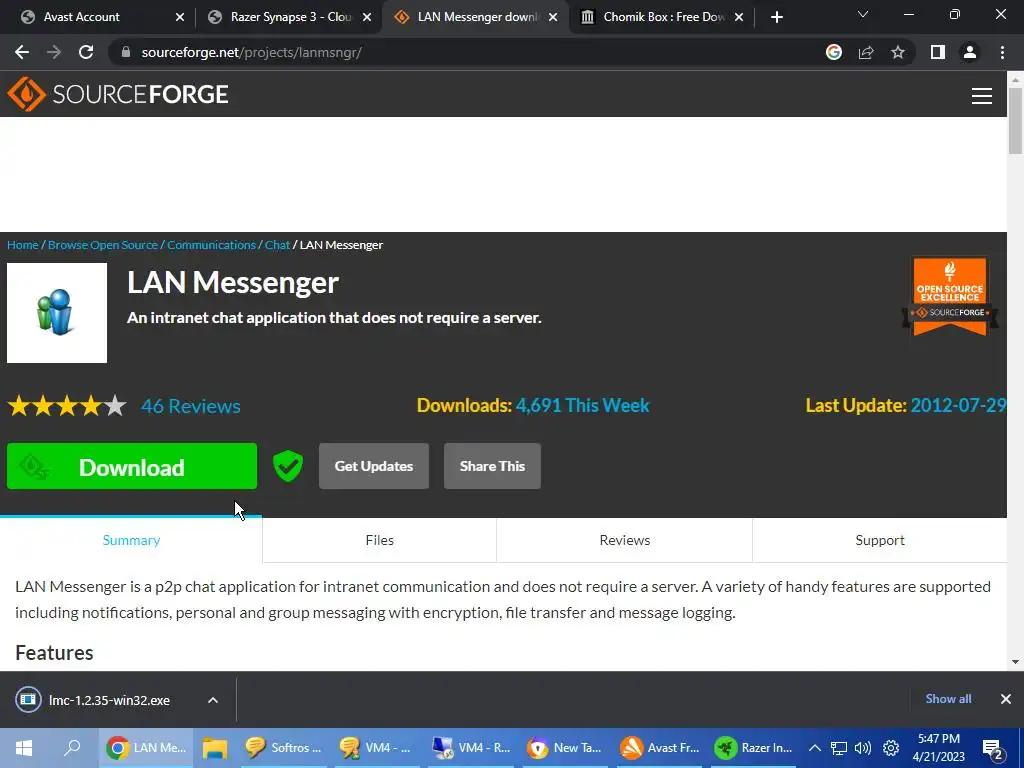Open Softros messenger from taskbar
The image size is (1024, 768).
pos(283,748)
